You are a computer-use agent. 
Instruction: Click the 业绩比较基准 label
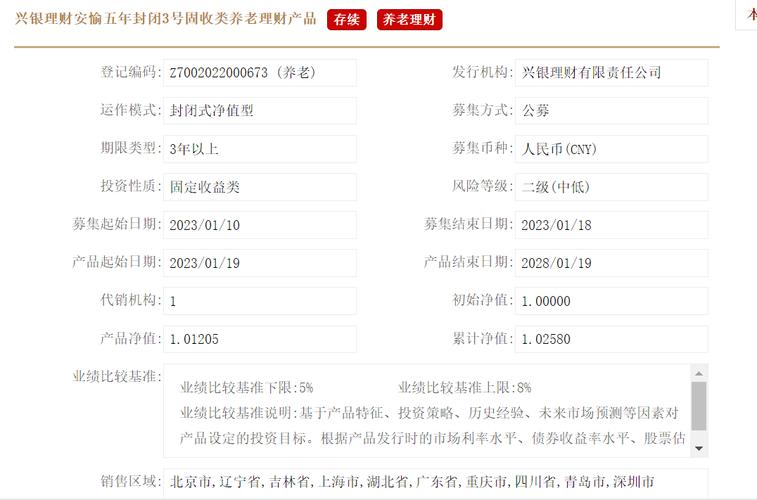coord(117,376)
